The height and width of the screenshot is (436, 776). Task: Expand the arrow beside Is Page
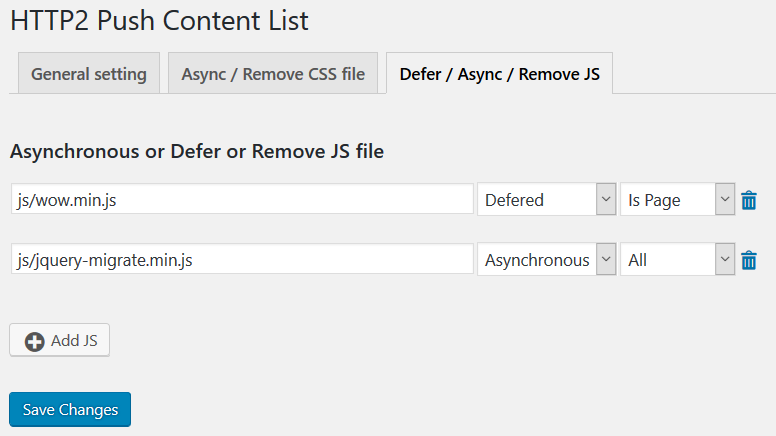coord(725,200)
